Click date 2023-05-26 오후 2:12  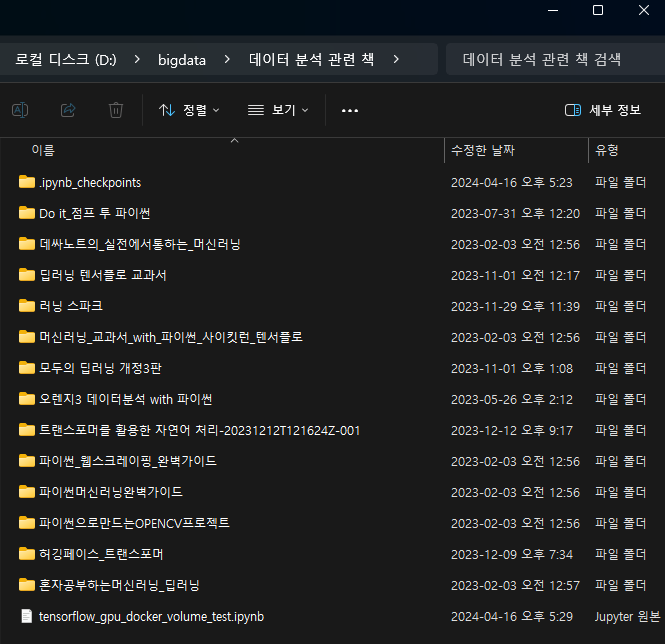pos(511,400)
